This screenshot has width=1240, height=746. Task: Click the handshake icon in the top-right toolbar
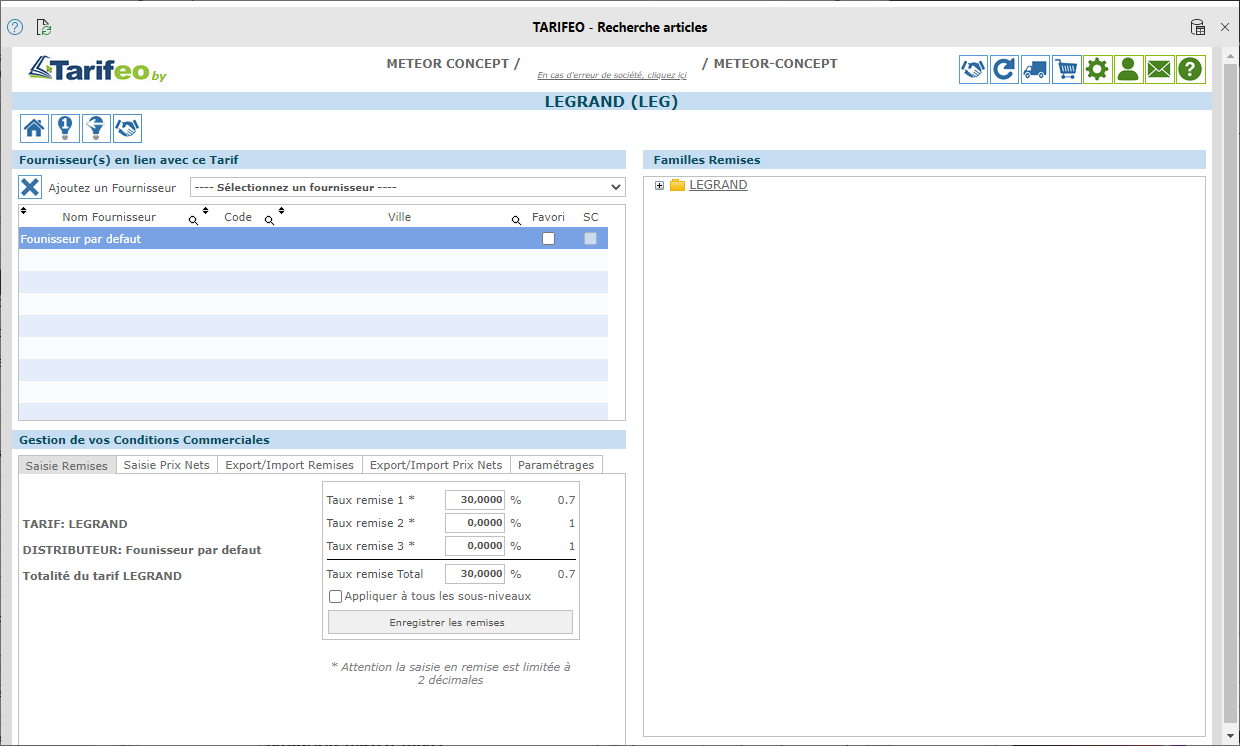pos(973,70)
